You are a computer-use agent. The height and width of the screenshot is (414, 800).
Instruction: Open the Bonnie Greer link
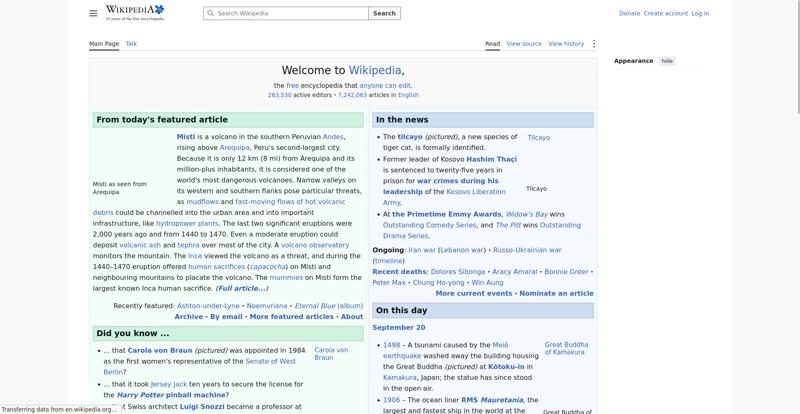click(566, 272)
